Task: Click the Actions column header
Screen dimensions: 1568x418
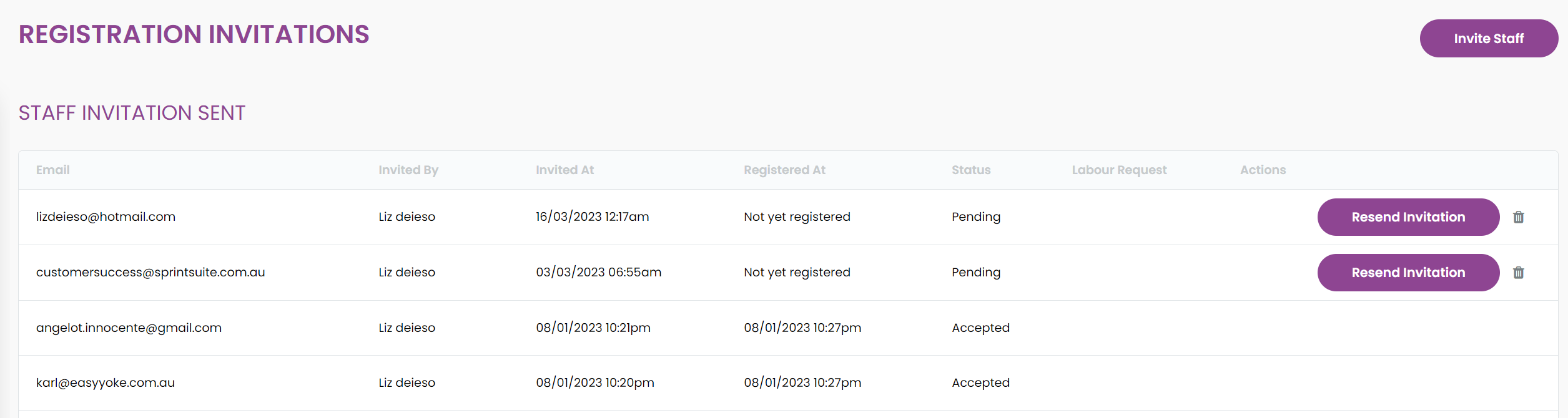Action: tap(1263, 170)
